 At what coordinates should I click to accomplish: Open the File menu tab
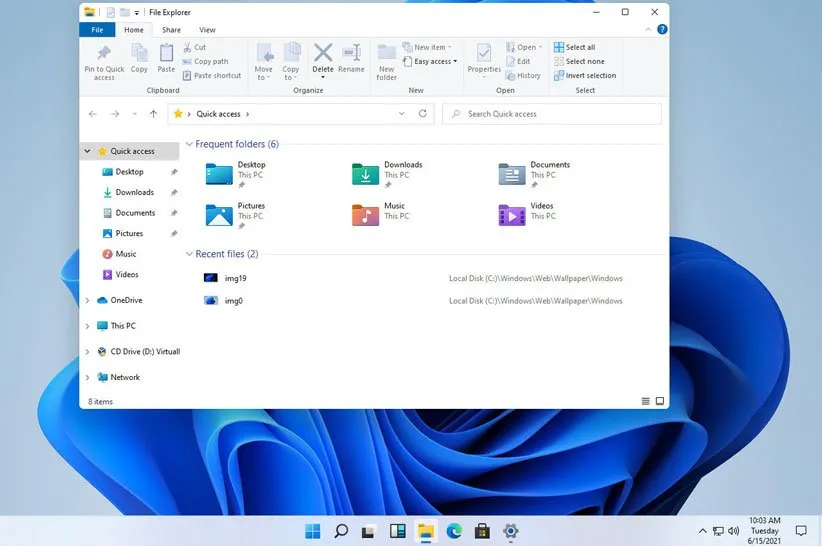[98, 30]
